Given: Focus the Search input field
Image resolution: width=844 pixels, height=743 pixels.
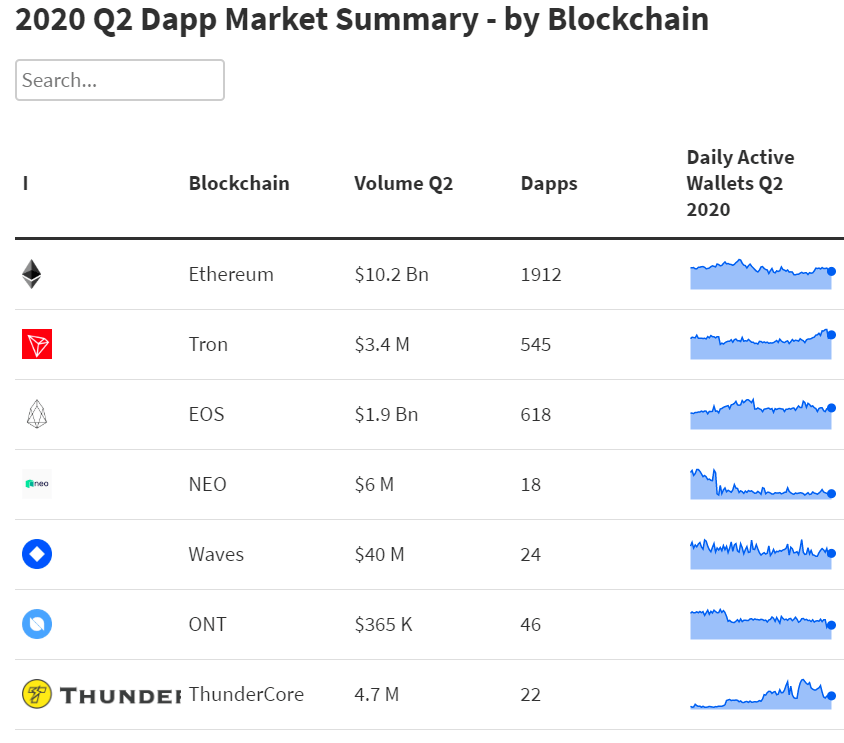Looking at the screenshot, I should coord(120,80).
